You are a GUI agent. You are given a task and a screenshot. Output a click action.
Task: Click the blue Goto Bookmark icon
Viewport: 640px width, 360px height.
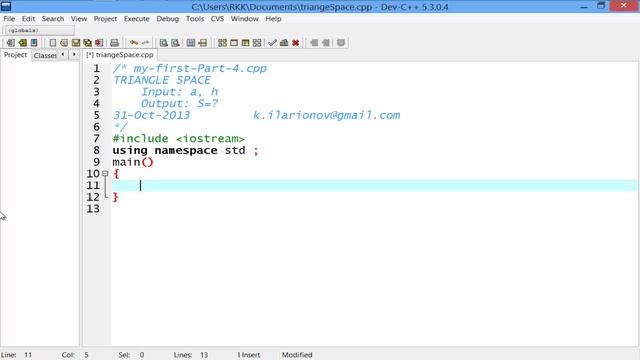click(x=34, y=42)
